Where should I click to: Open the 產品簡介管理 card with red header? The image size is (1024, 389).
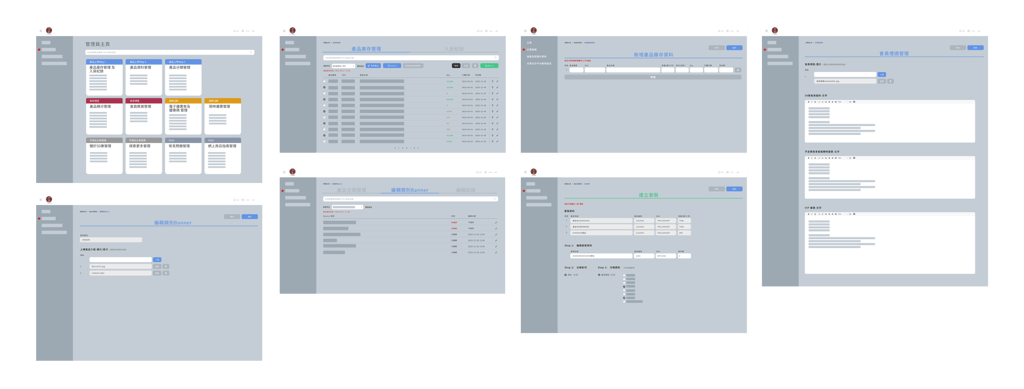tap(104, 117)
